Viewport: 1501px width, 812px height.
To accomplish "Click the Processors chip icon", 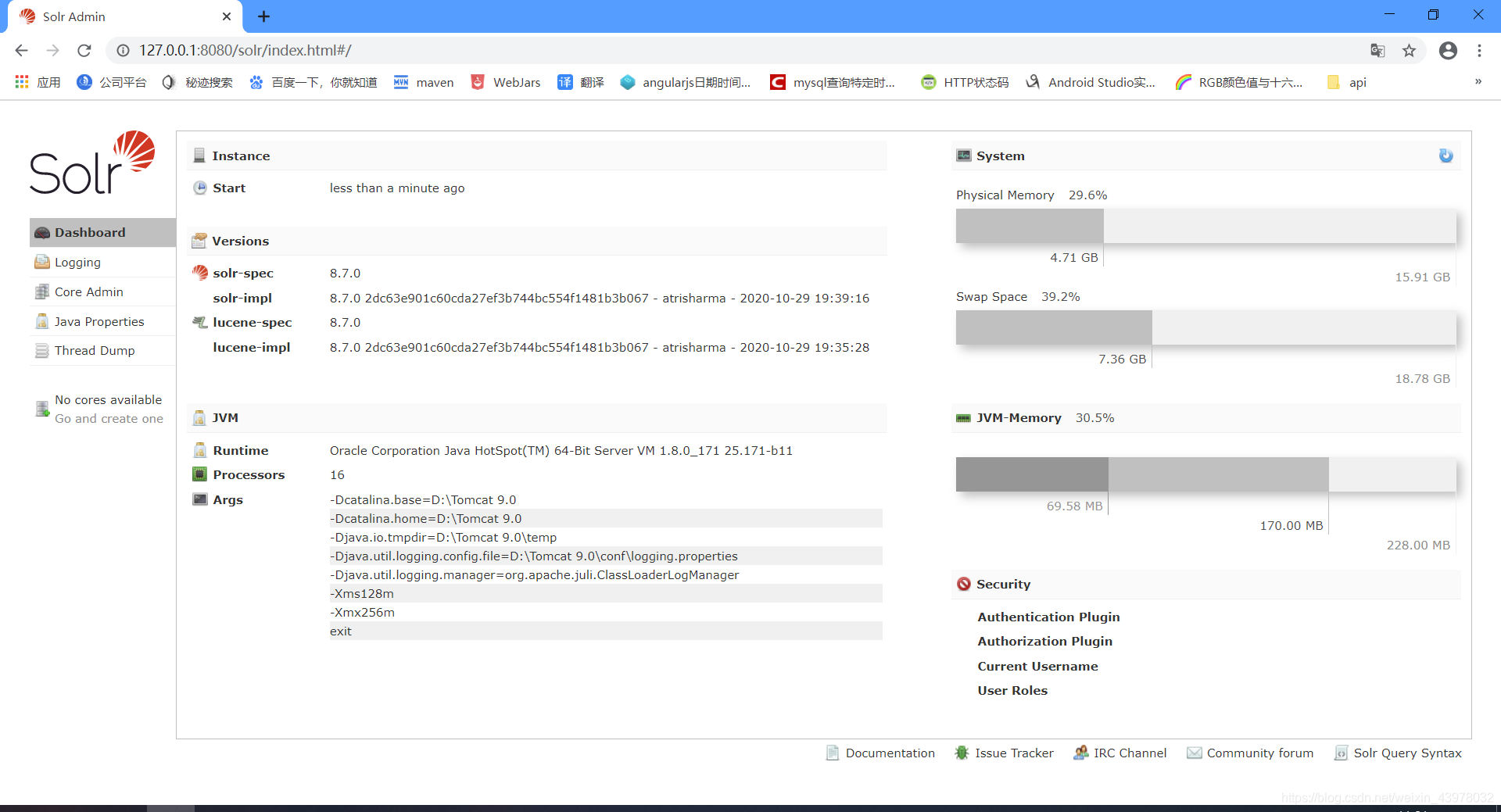I will (200, 474).
